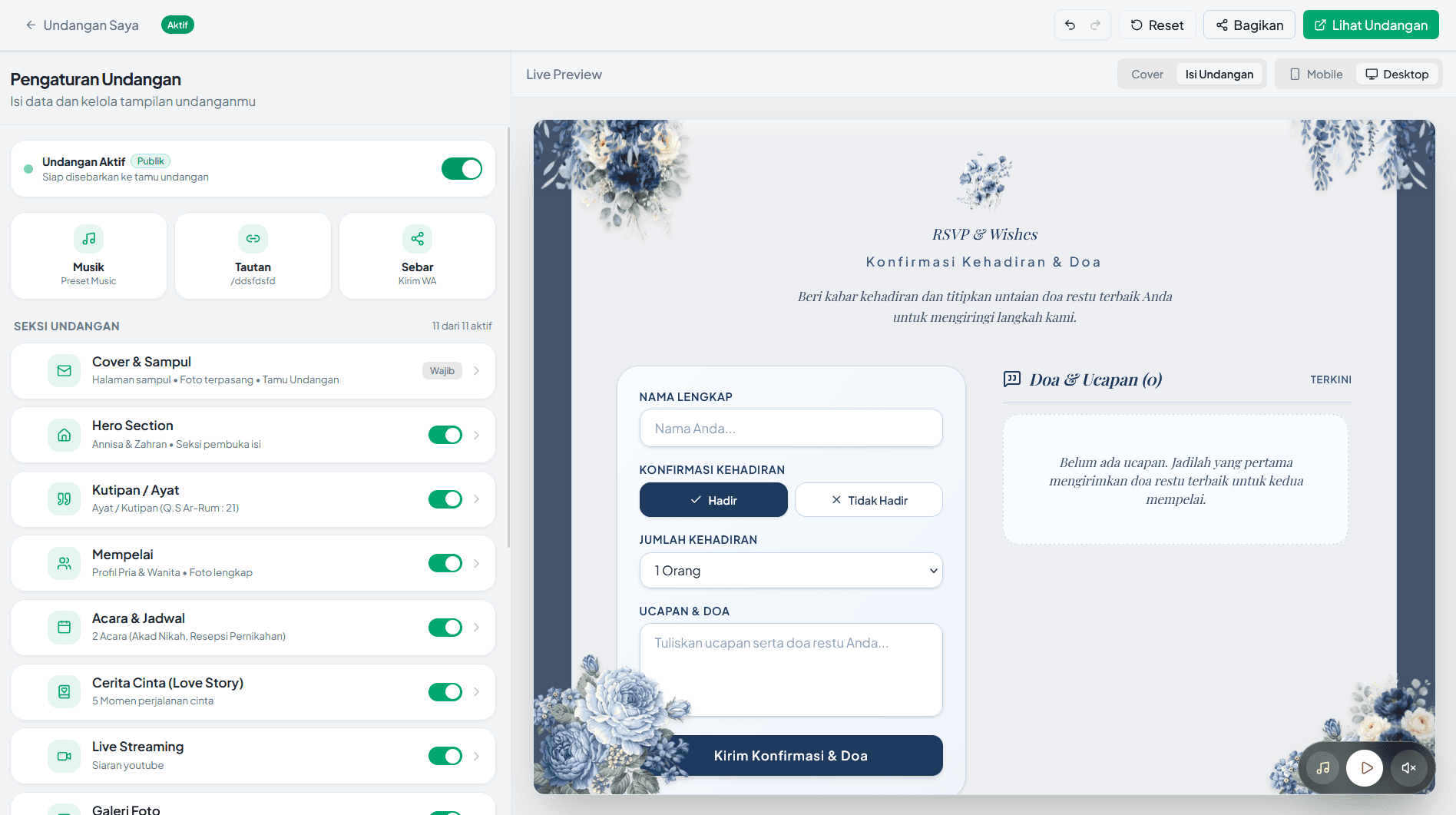Expand Cover & Sampul chevron
The image size is (1456, 815).
pyautogui.click(x=477, y=371)
